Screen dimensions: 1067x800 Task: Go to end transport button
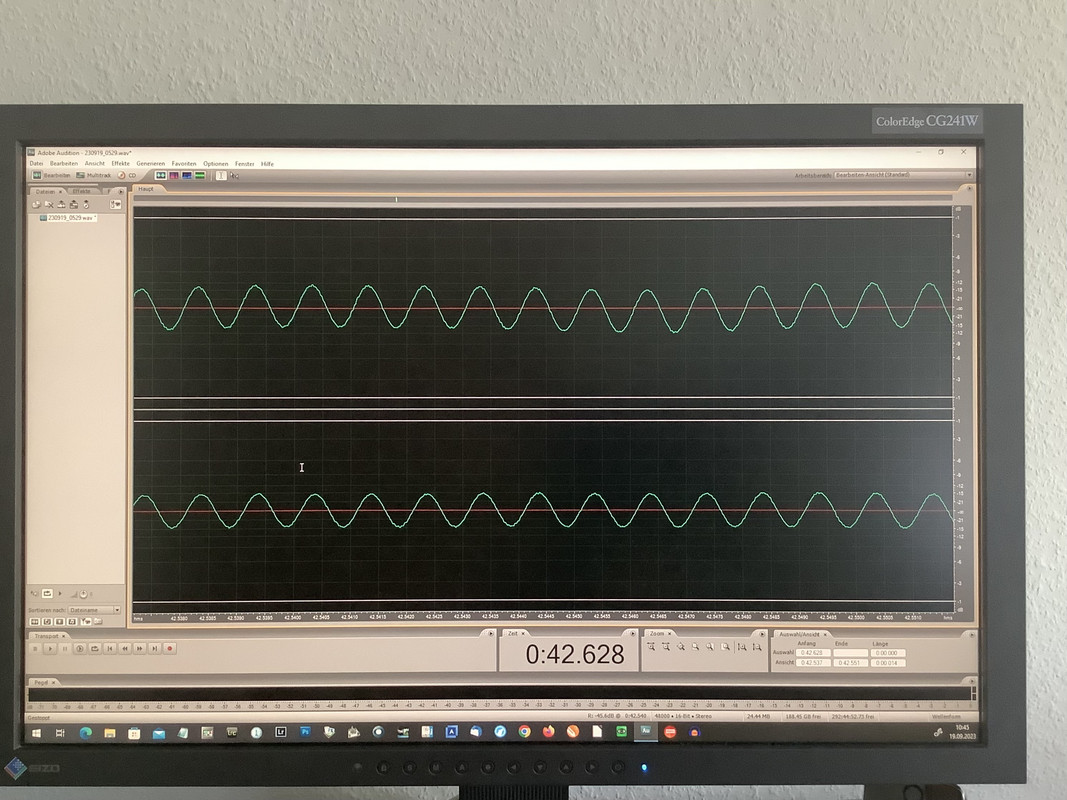[x=154, y=649]
